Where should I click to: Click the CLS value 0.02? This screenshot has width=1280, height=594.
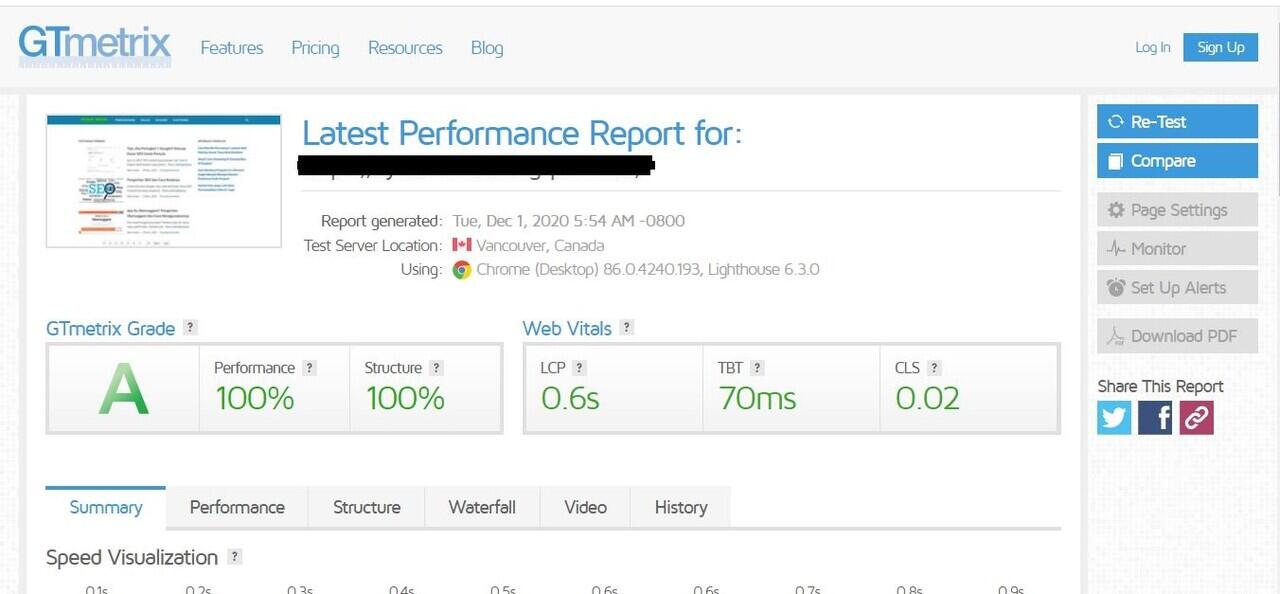[927, 398]
